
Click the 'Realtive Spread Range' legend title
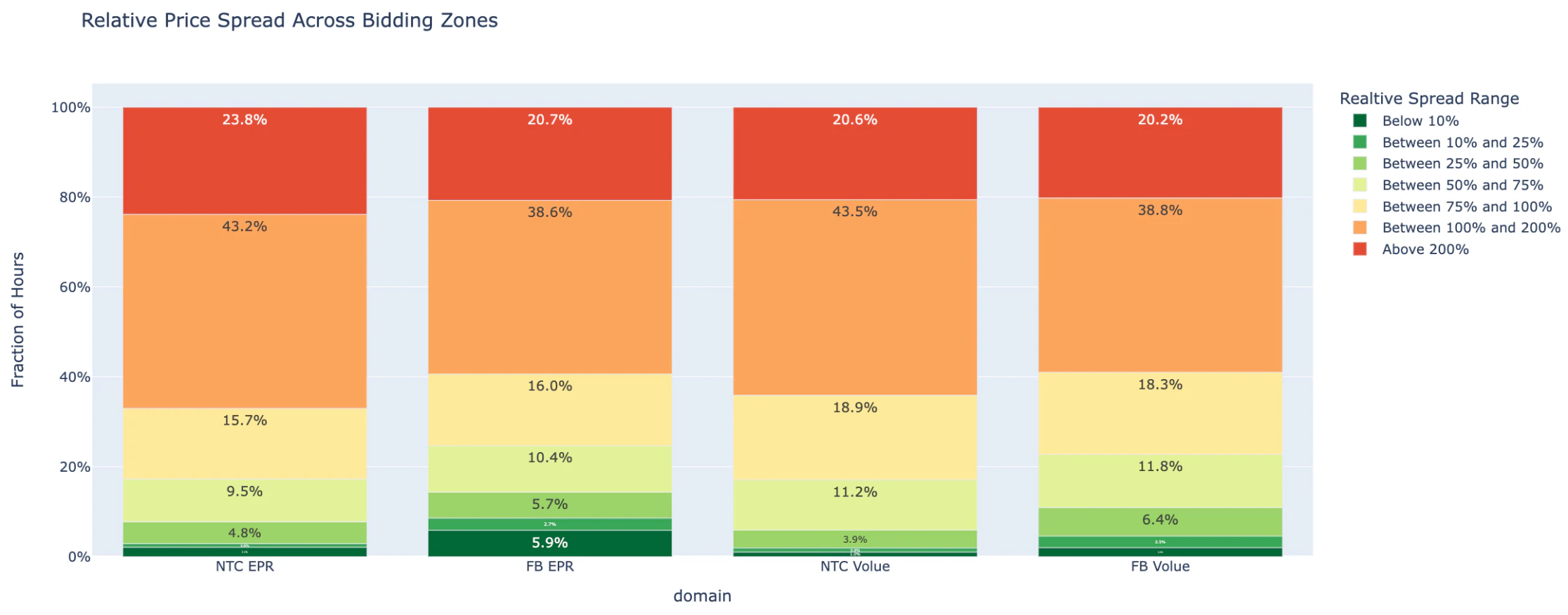[1429, 98]
